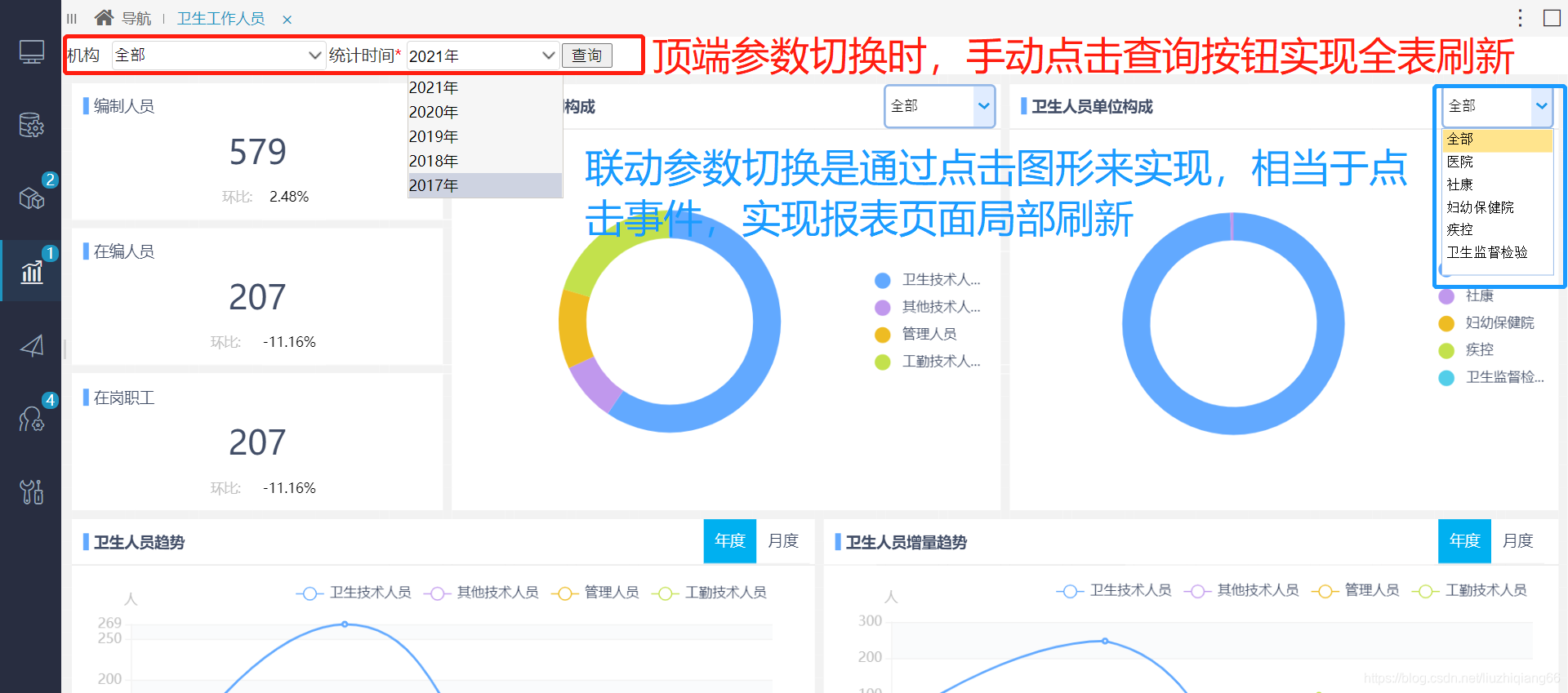Viewport: 1568px width, 693px height.
Task: Select 月度 tab in 卫生人员趋势 panel
Action: tap(783, 541)
